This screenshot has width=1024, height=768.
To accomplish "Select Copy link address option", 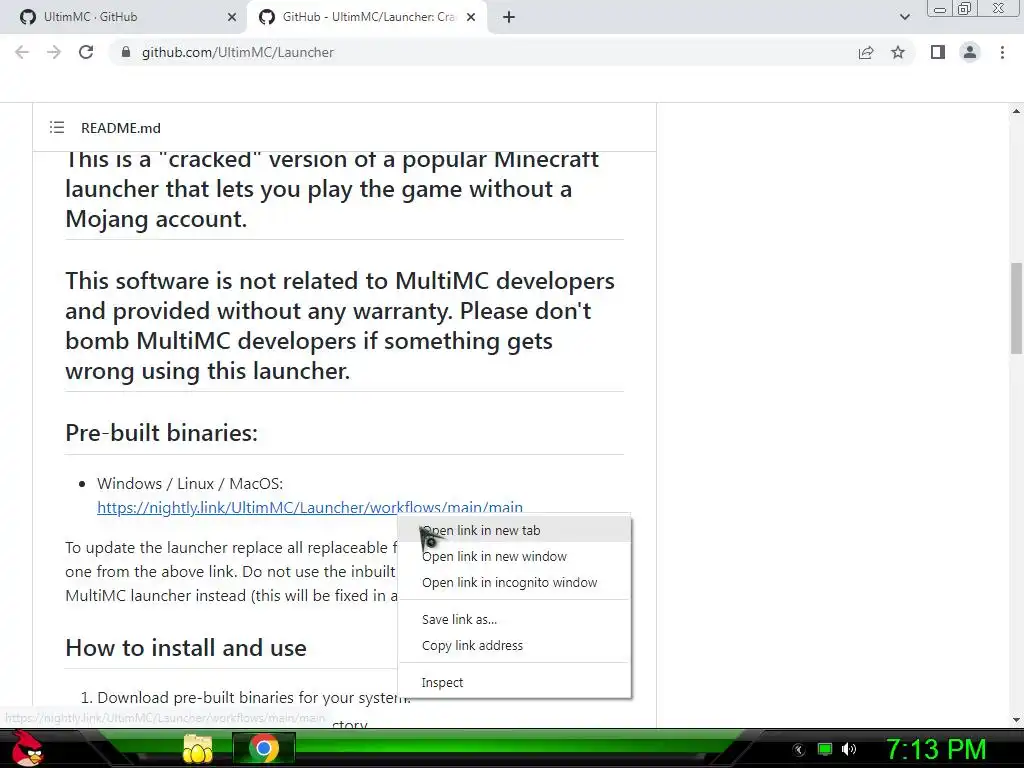I will [515, 645].
